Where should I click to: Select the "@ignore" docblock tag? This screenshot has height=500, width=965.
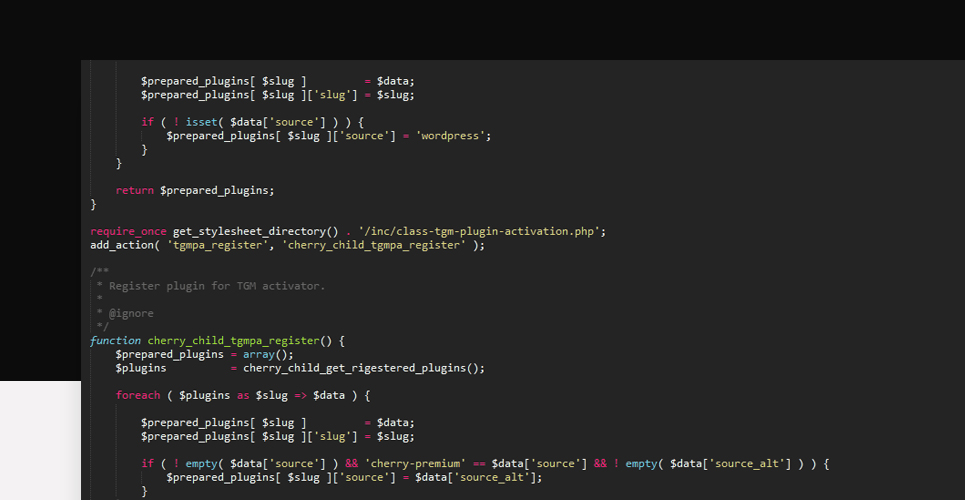(x=131, y=313)
